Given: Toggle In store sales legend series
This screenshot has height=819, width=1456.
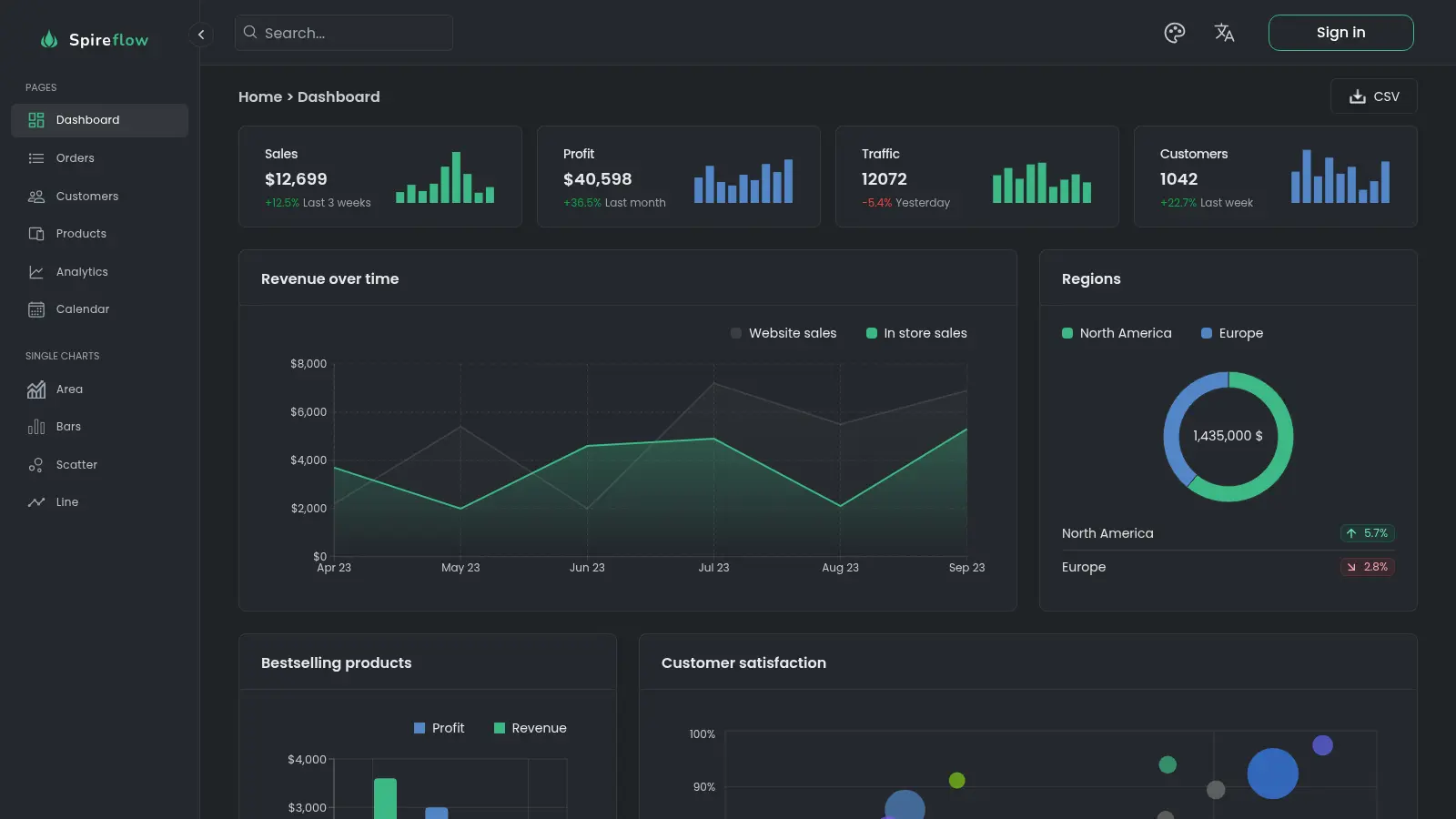Looking at the screenshot, I should tap(916, 333).
